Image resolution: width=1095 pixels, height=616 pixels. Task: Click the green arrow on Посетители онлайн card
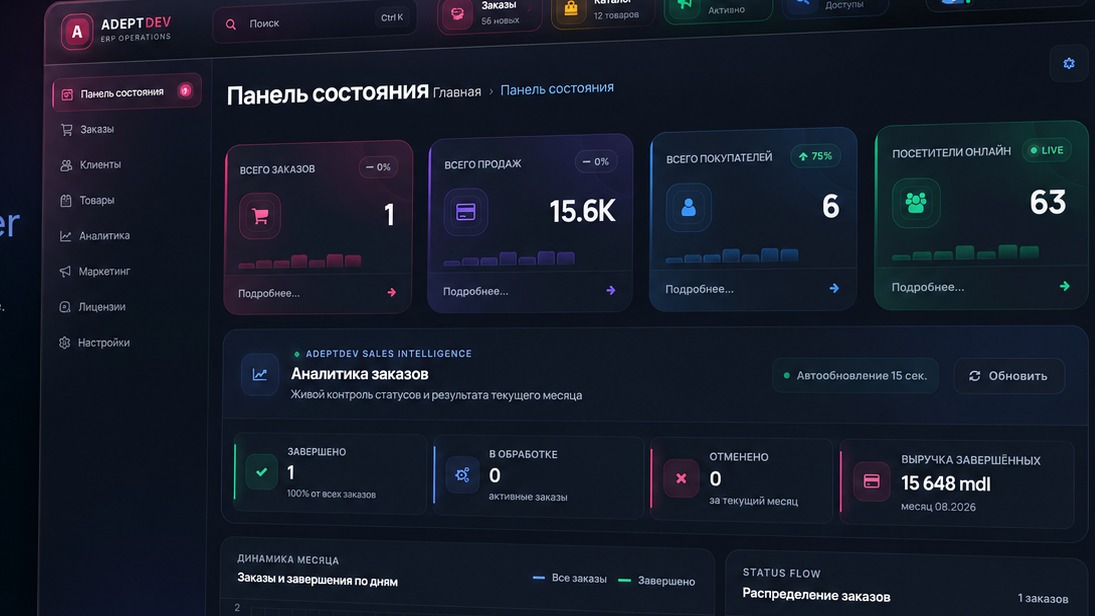[1065, 286]
